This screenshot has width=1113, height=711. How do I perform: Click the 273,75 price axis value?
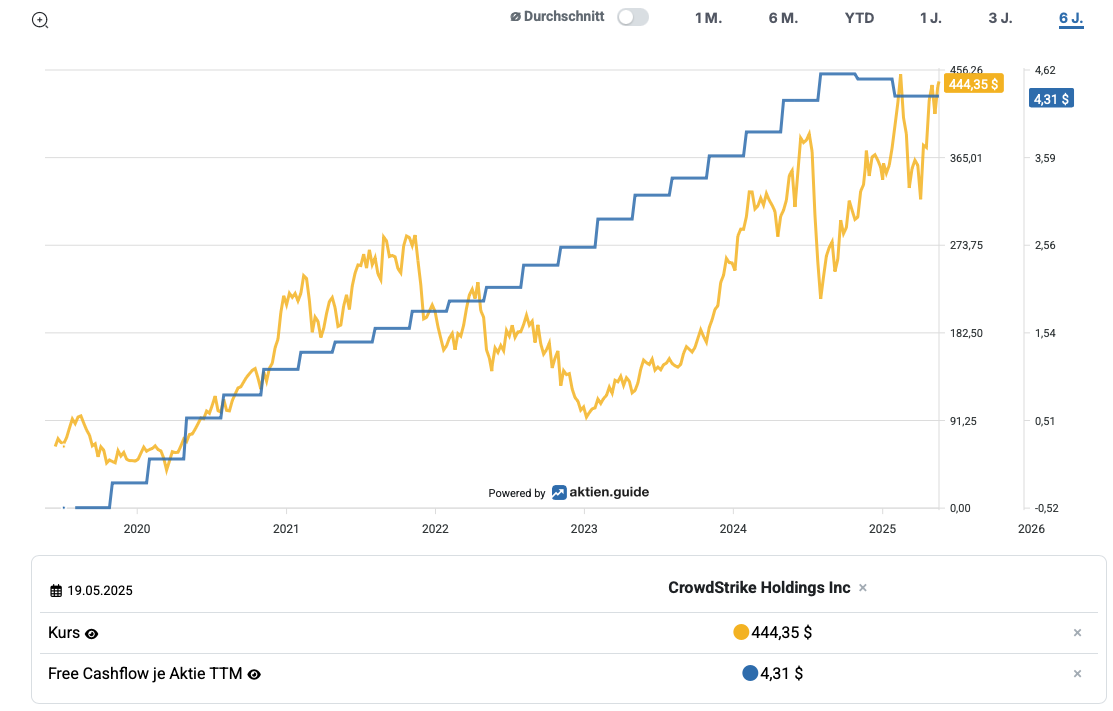tap(966, 246)
